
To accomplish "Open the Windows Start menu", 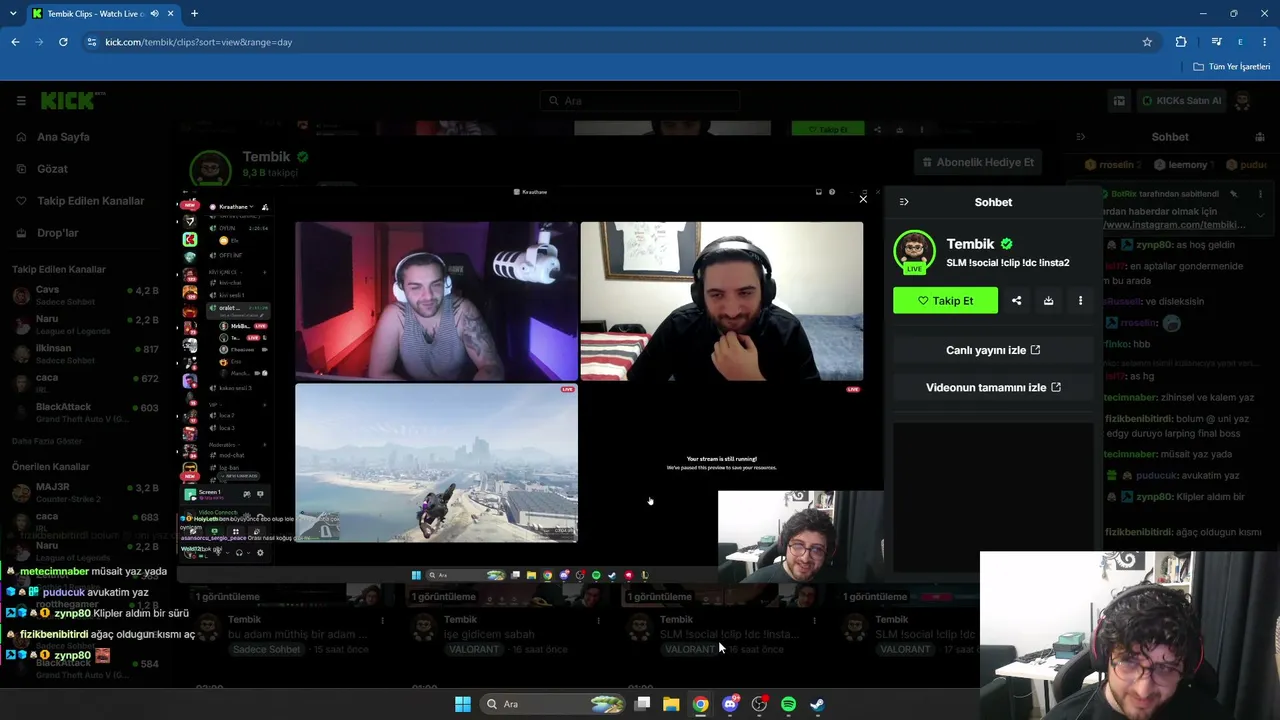I will pos(462,704).
